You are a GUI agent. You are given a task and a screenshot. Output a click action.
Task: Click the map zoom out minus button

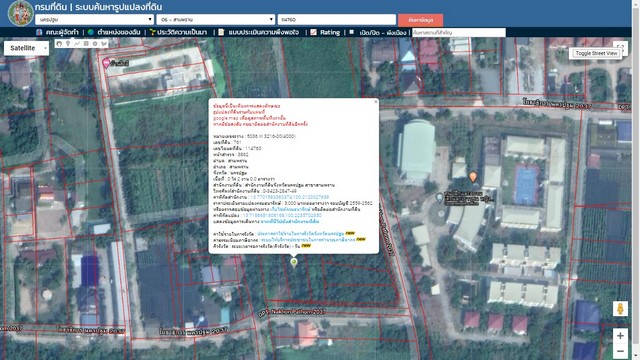pos(620,351)
